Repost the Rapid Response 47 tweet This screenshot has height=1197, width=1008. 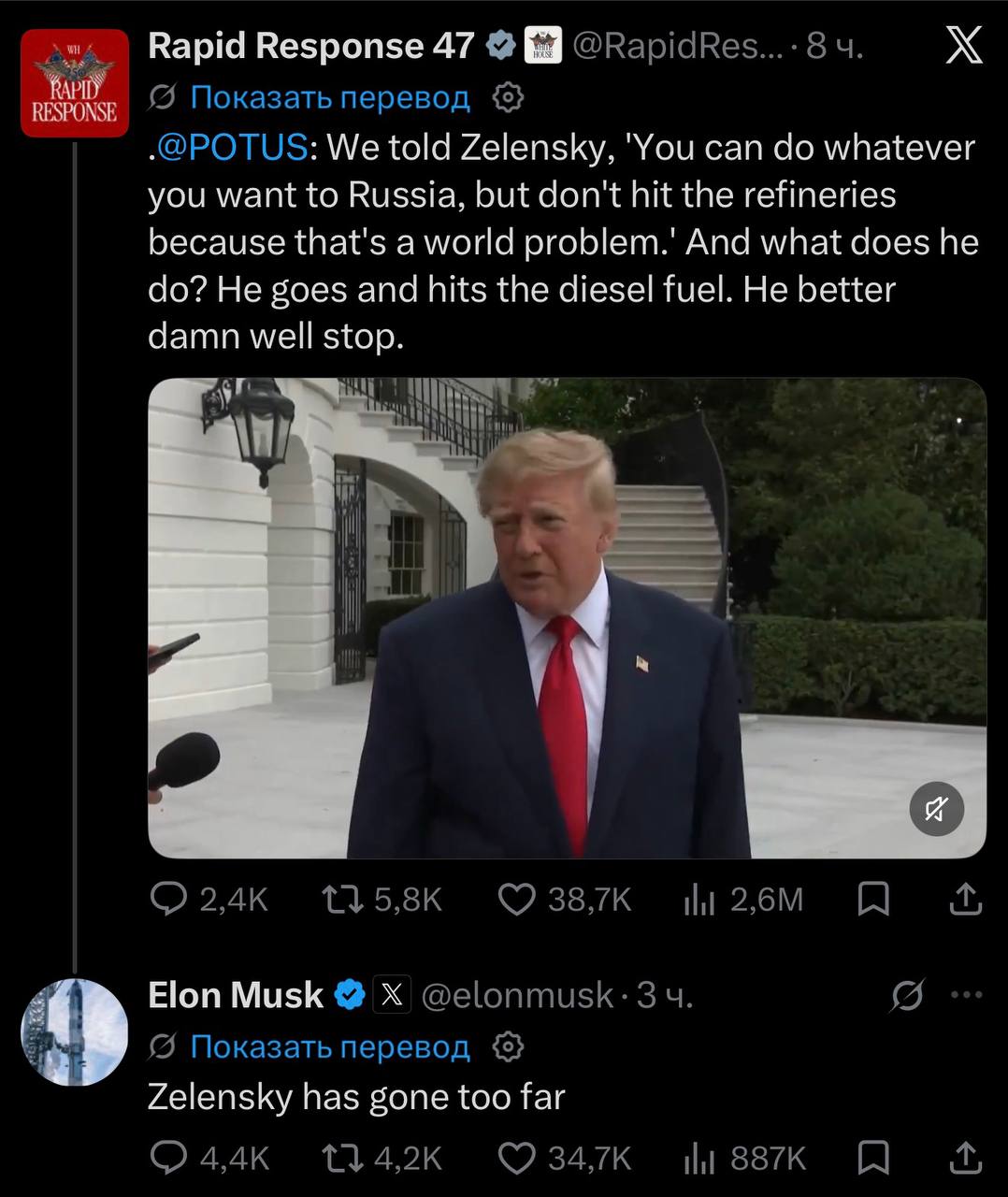coord(381,899)
